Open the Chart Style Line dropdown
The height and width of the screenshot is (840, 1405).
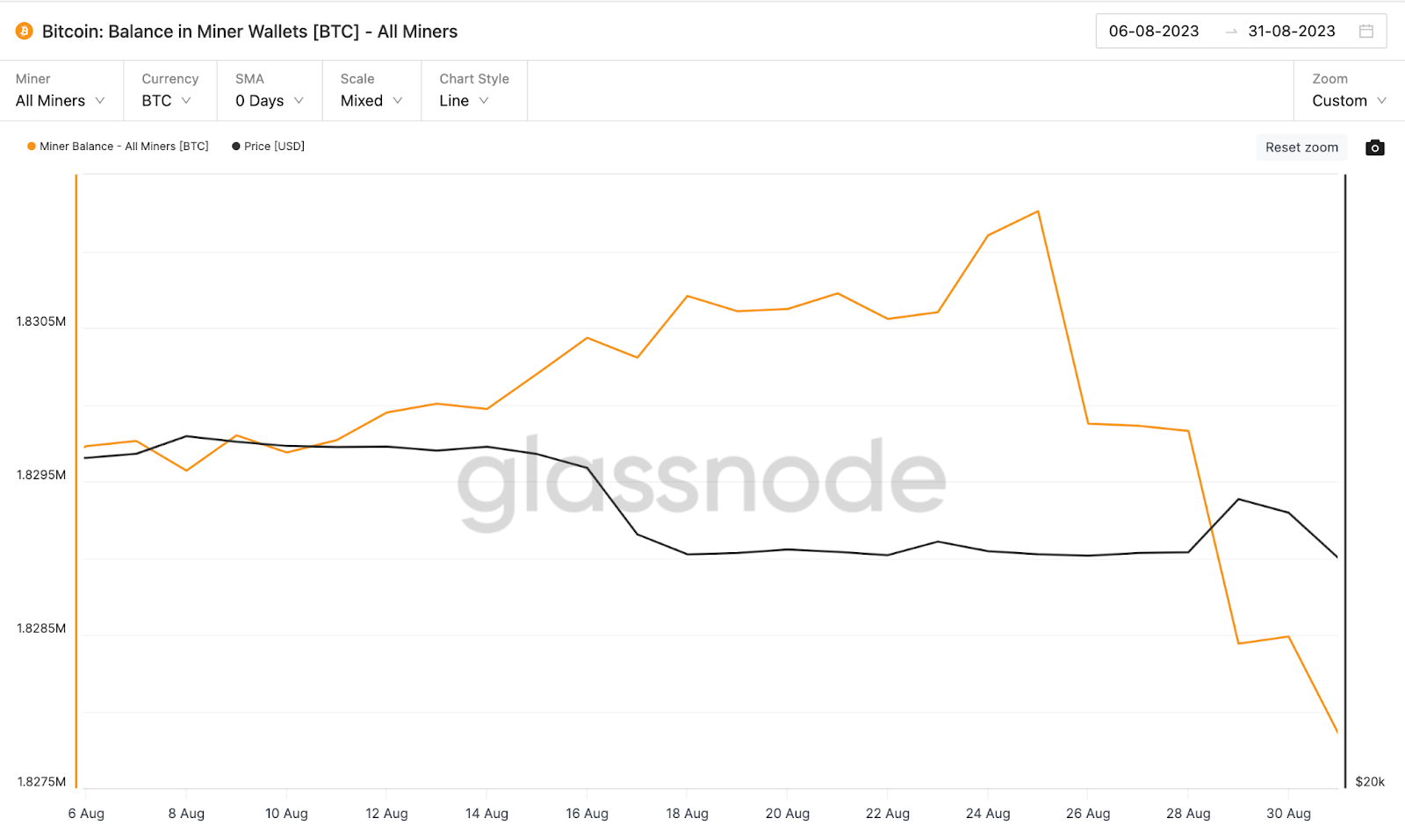474,90
